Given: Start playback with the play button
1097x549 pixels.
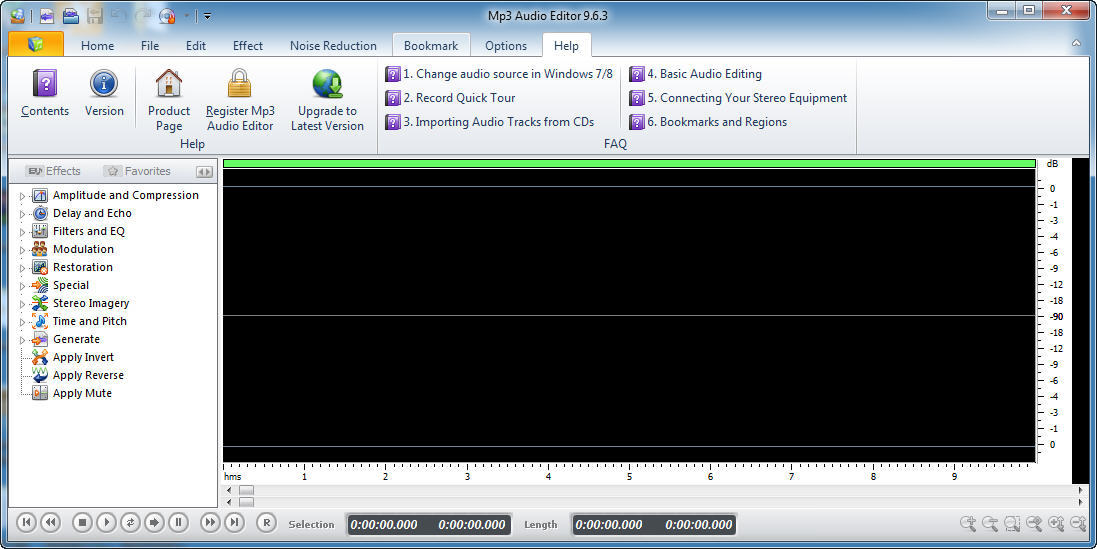Looking at the screenshot, I should 106,522.
